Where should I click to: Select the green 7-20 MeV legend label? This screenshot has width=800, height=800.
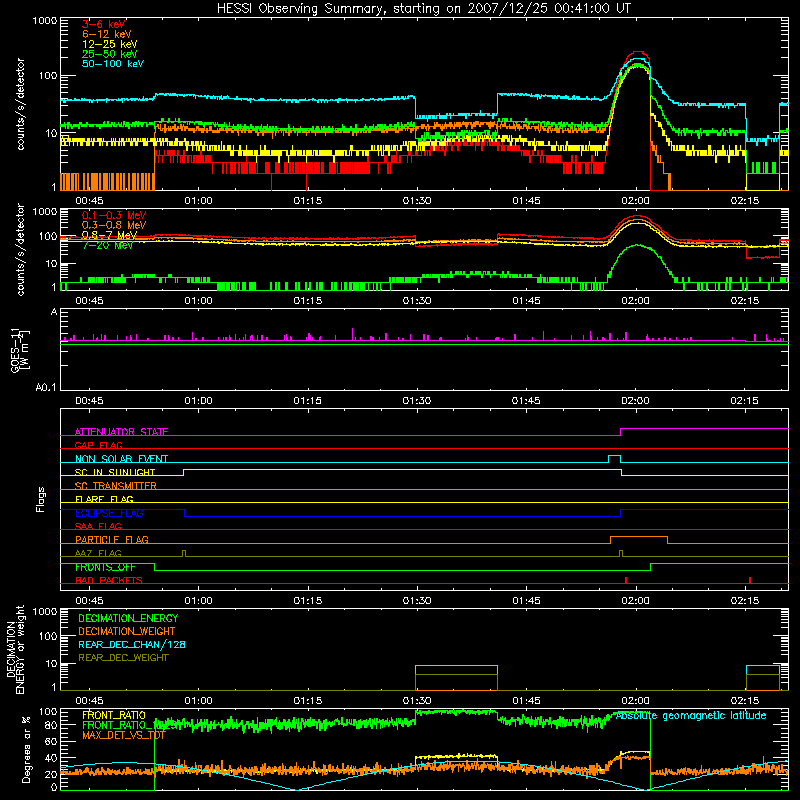tap(108, 245)
